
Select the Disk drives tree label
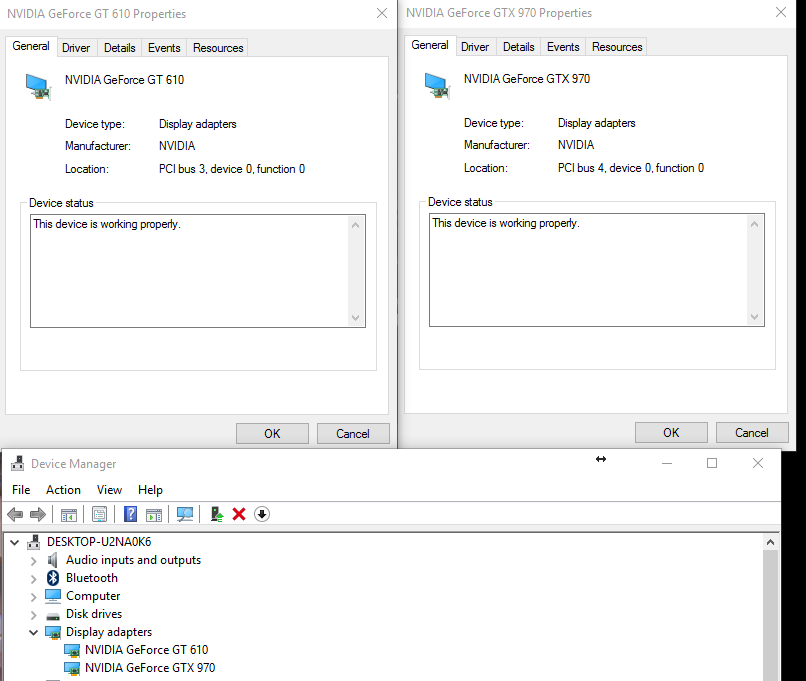(94, 614)
